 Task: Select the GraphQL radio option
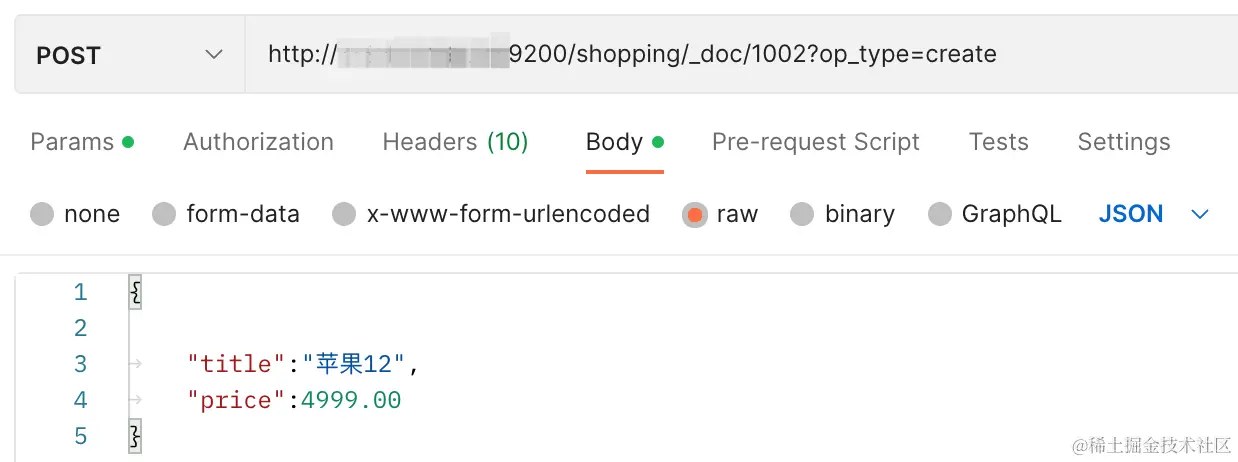(940, 214)
